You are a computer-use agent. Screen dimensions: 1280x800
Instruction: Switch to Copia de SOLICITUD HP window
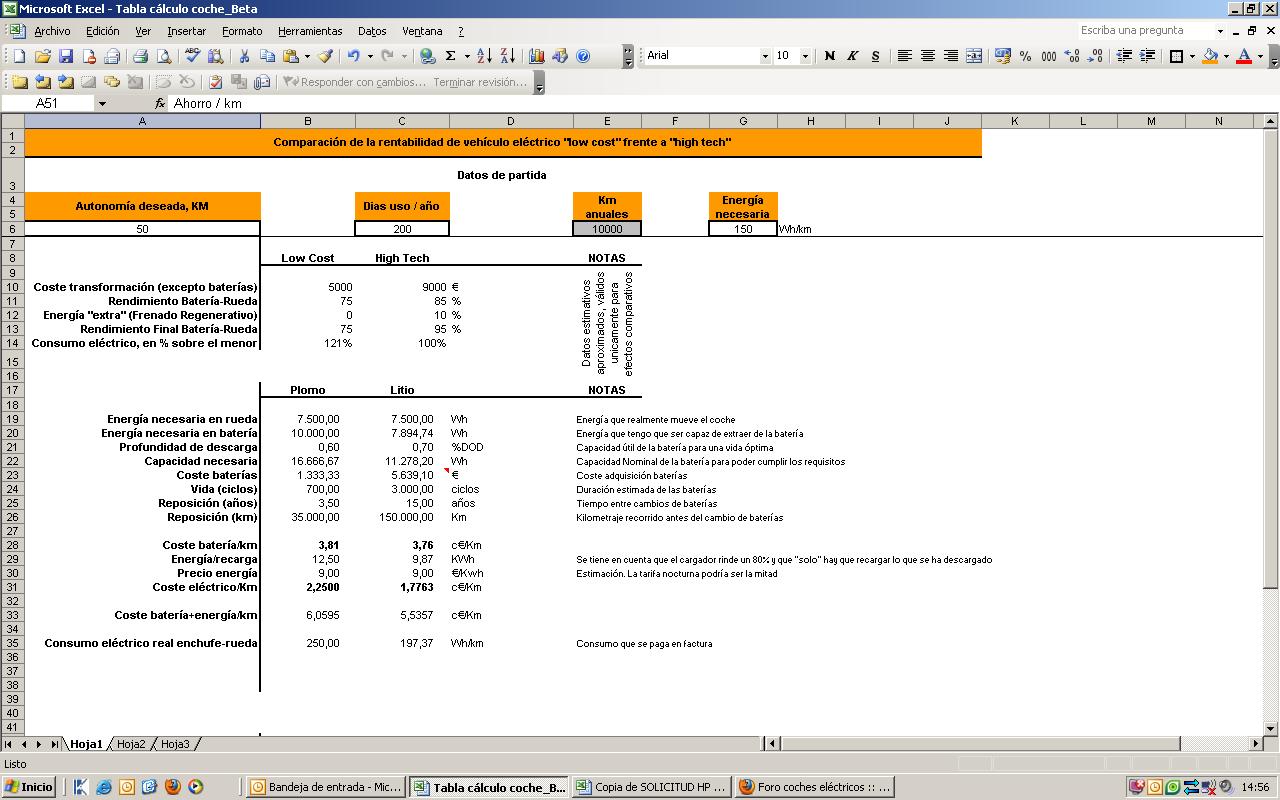tap(650, 787)
